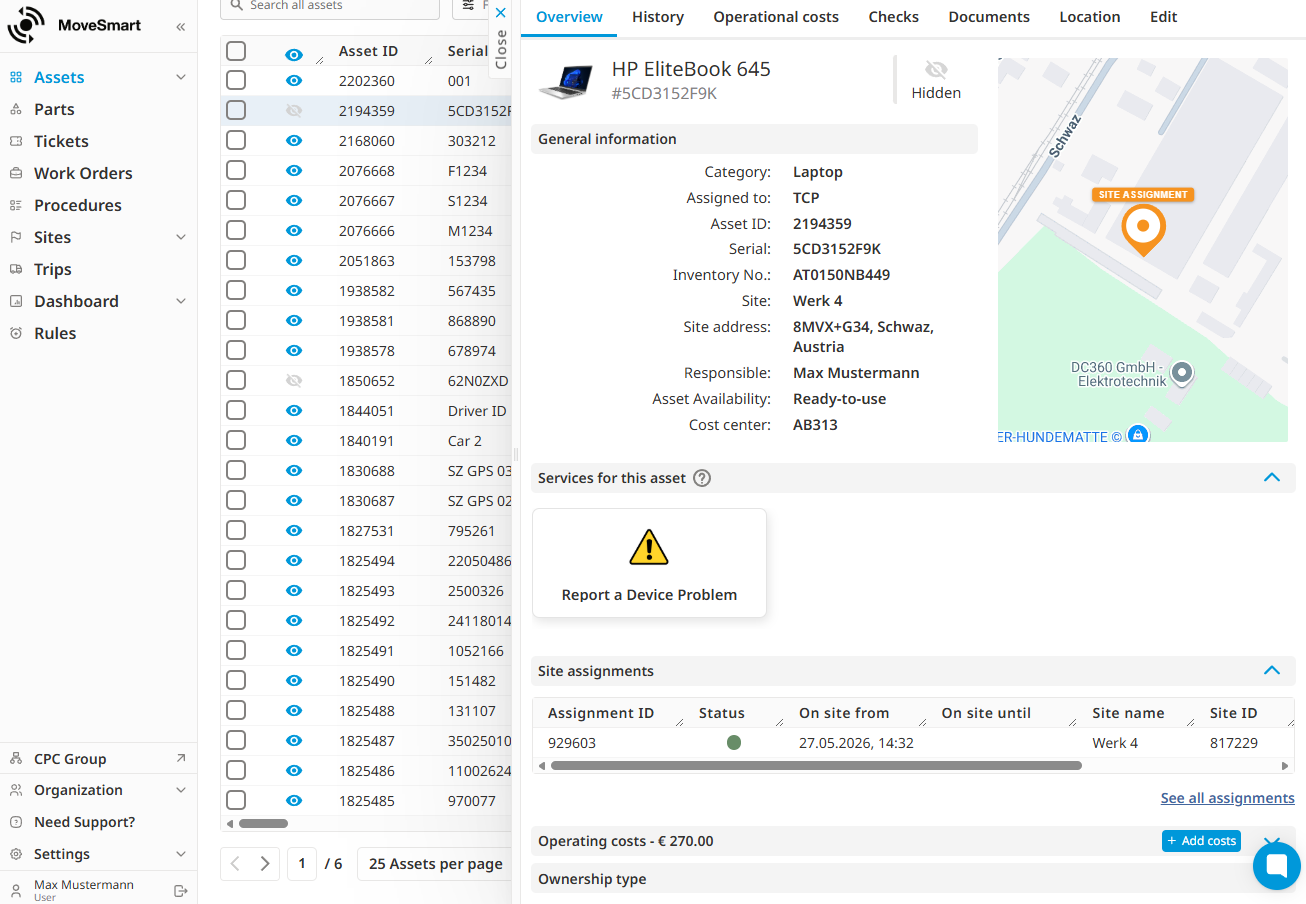Open the Procedures page from sidebar
This screenshot has height=904, width=1306.
pos(78,205)
